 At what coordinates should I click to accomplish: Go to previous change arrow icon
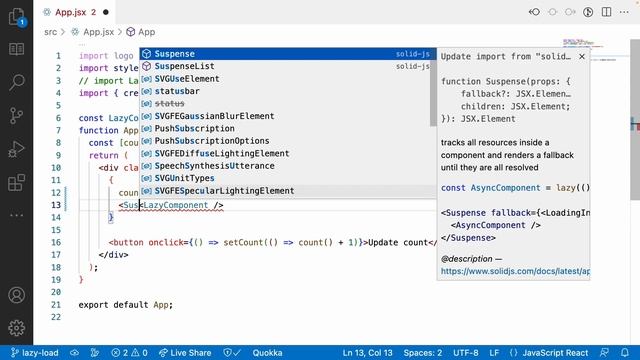[534, 12]
